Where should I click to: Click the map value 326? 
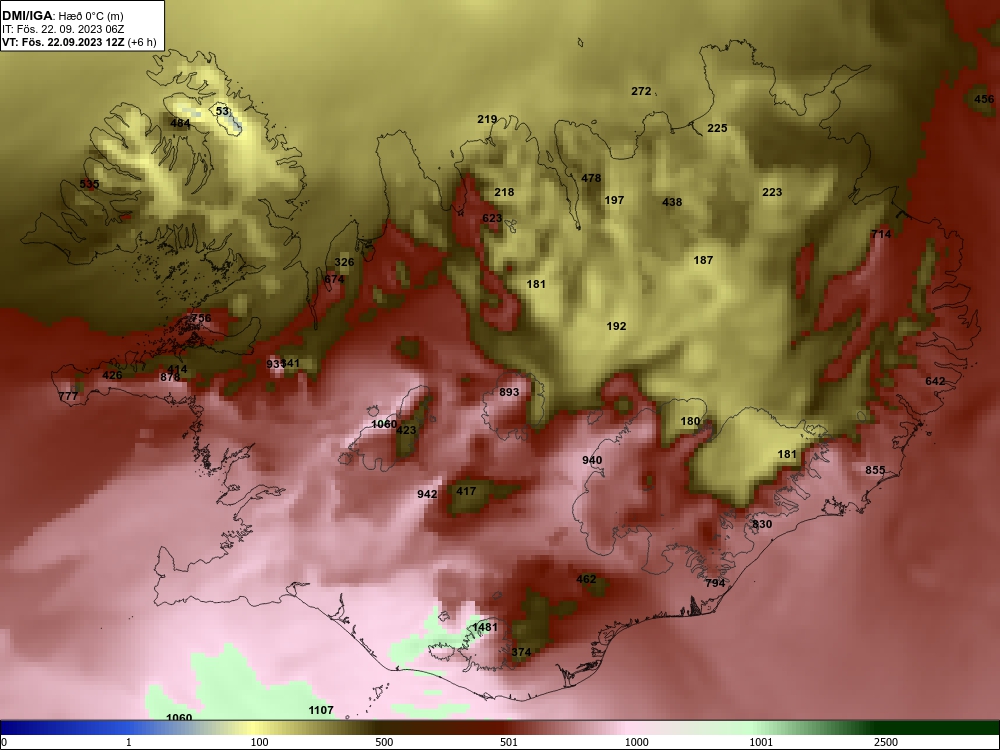coord(344,262)
